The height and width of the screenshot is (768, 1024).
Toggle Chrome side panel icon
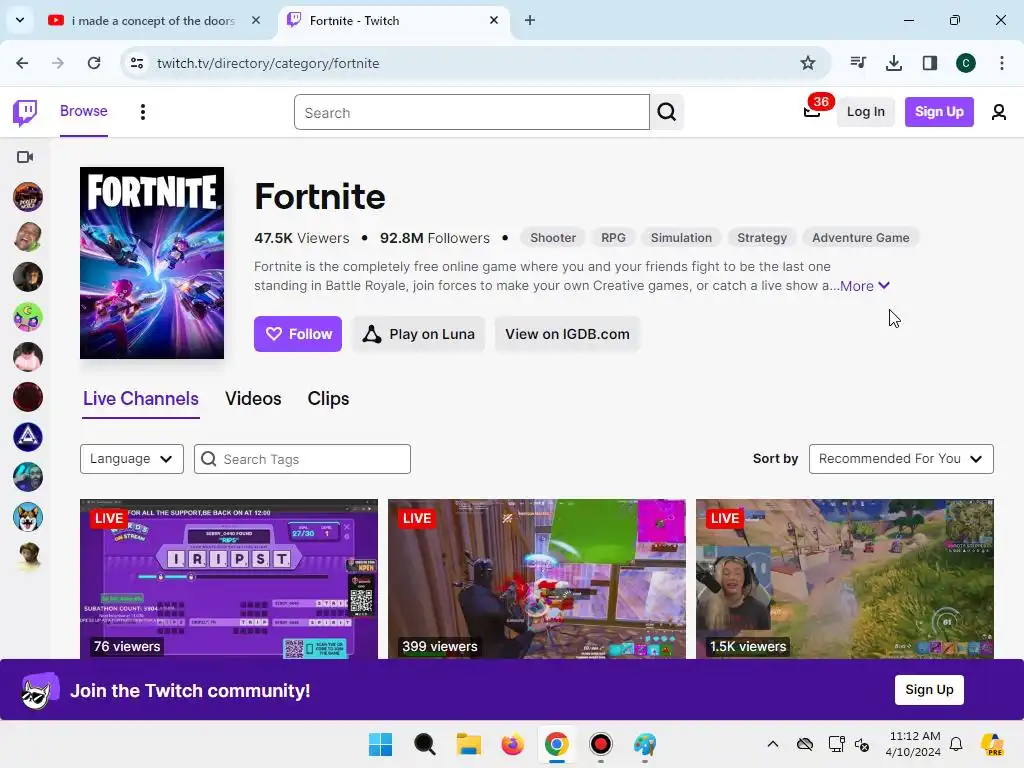(x=930, y=63)
